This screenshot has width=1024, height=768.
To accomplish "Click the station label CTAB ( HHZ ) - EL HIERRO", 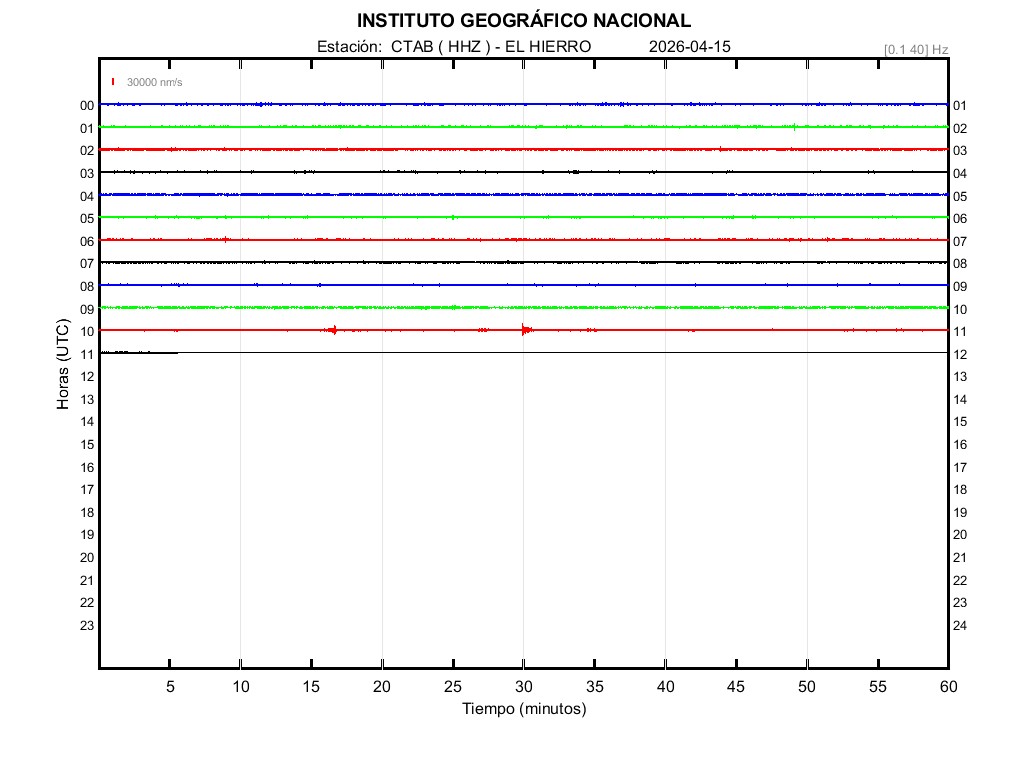I will [453, 47].
